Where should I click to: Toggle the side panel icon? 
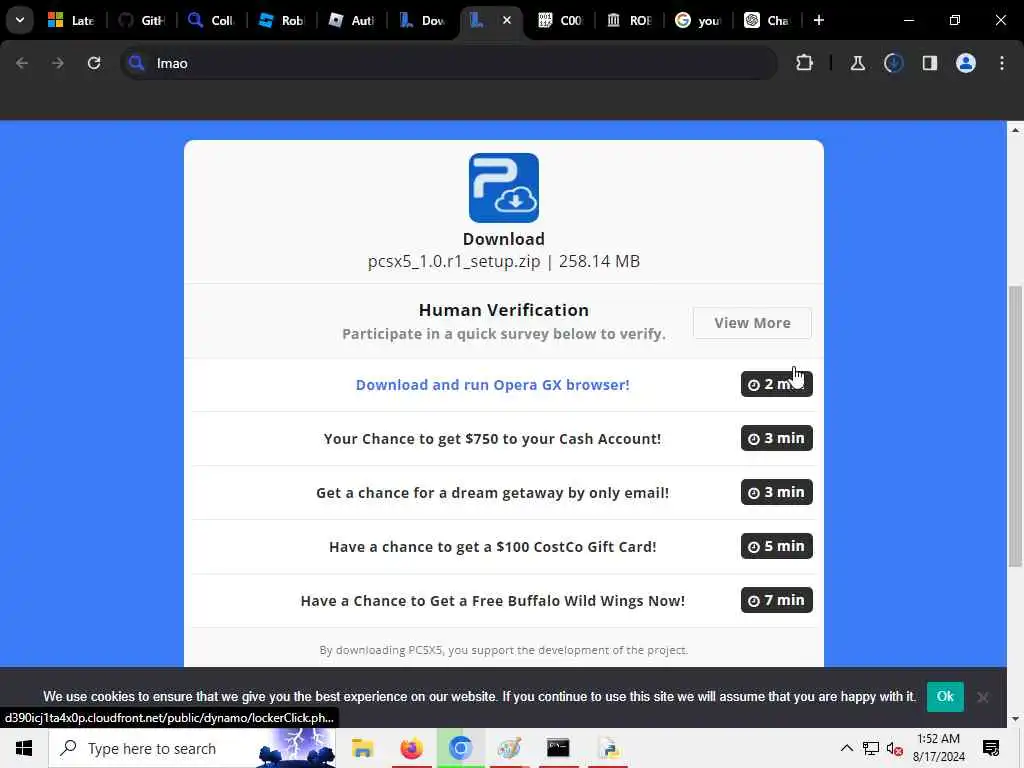[930, 63]
